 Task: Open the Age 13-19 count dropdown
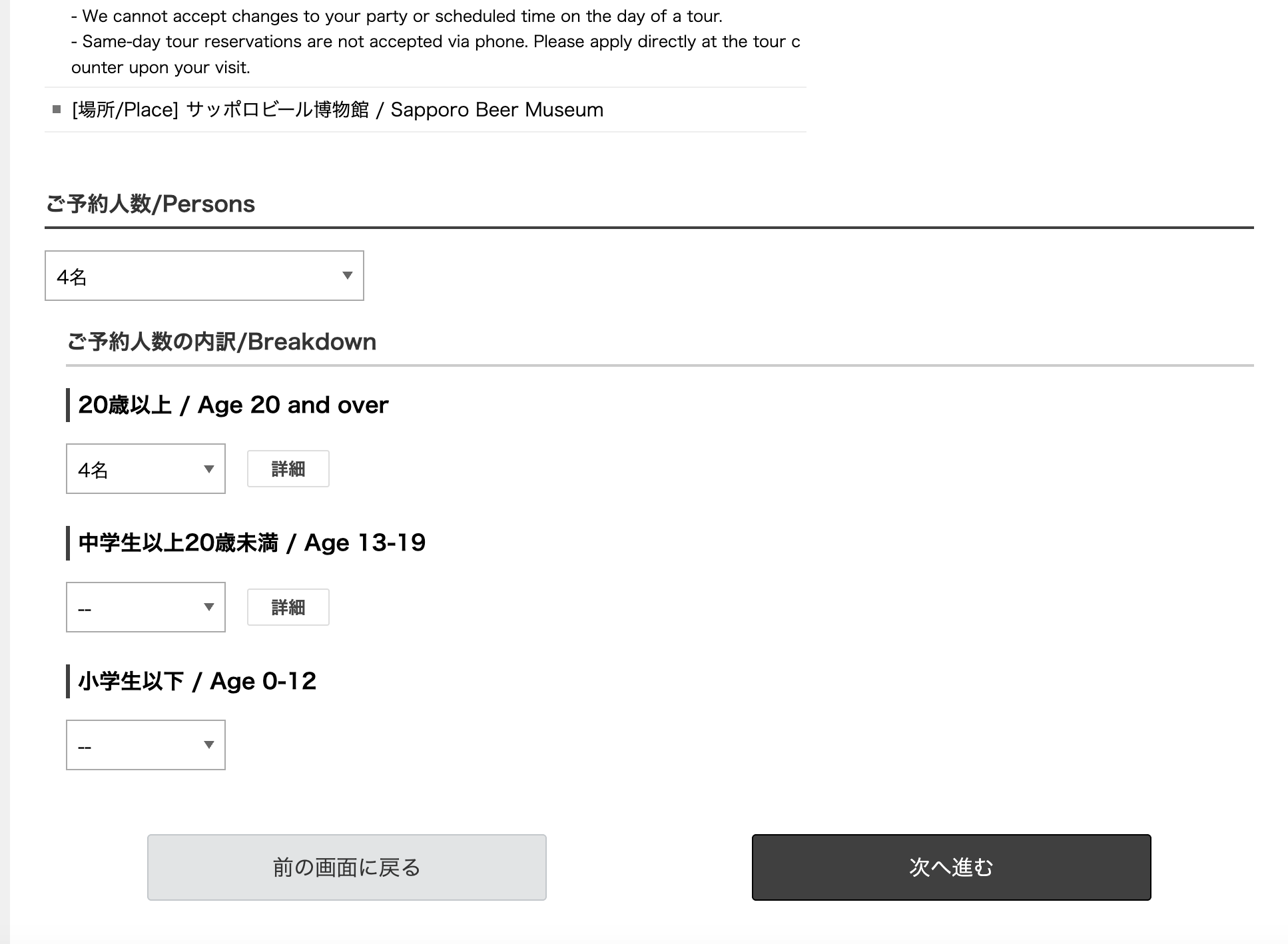click(x=145, y=607)
